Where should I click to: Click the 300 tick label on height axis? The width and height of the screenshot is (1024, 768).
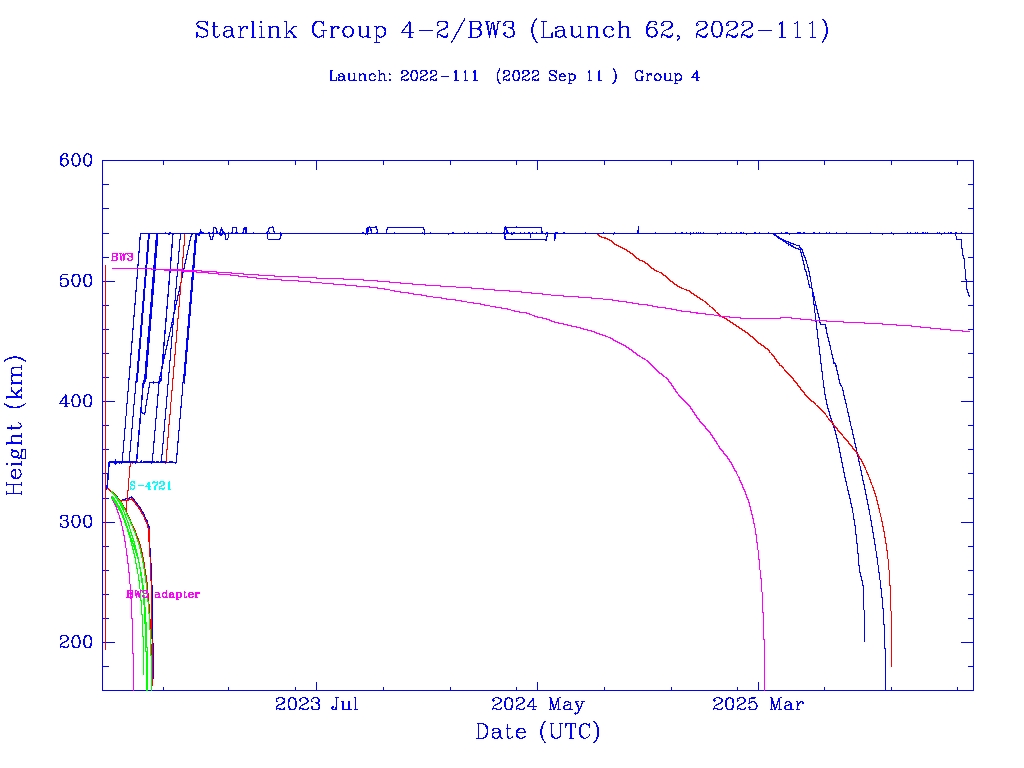tap(75, 522)
